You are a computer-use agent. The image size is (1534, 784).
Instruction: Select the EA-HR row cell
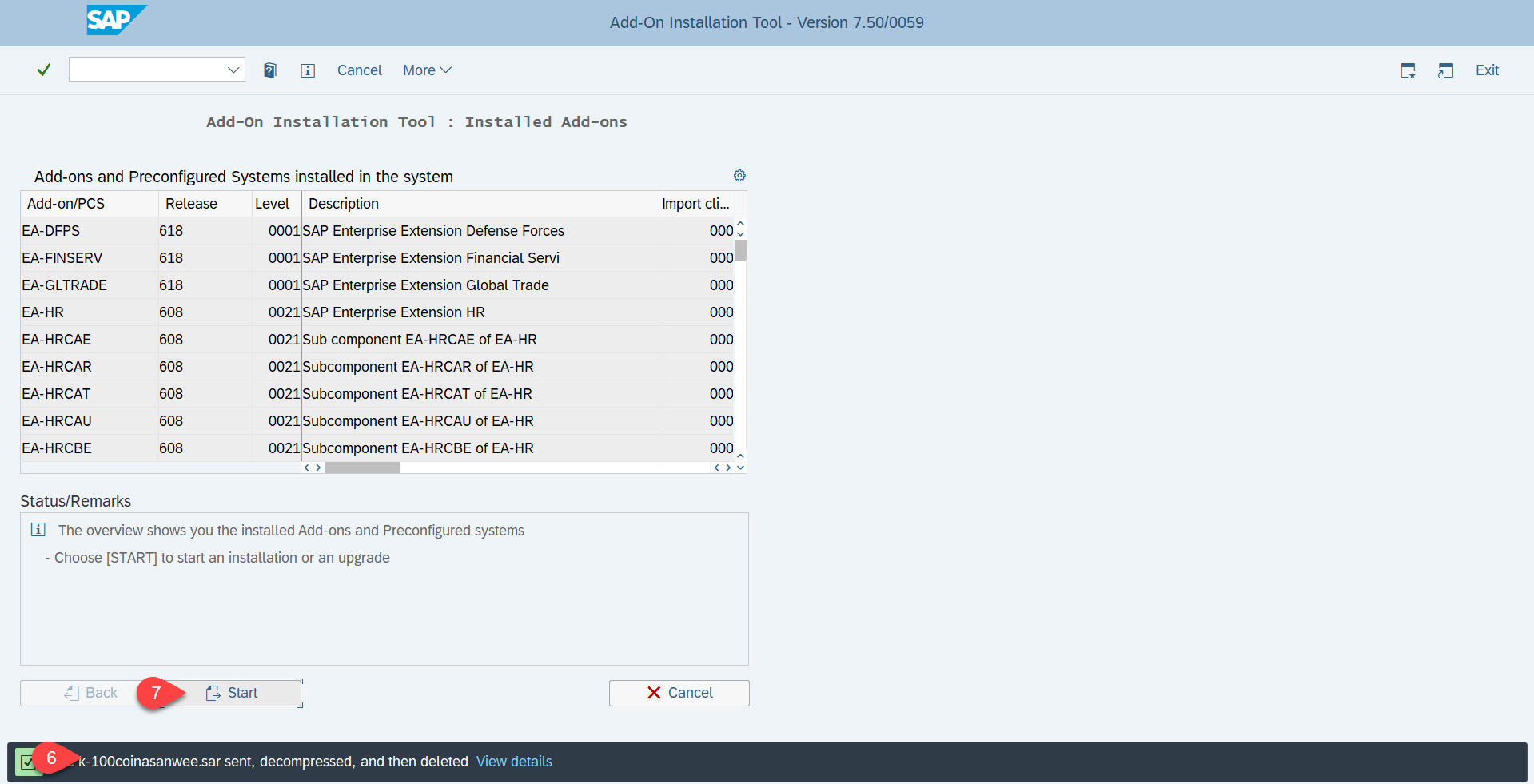pyautogui.click(x=90, y=312)
